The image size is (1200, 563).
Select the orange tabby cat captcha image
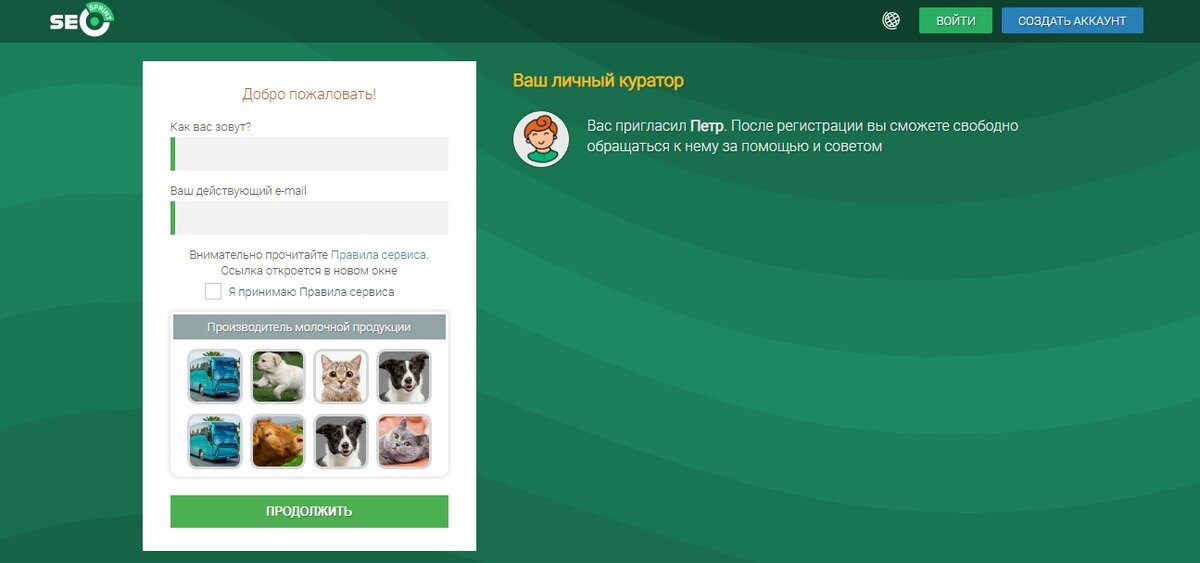pyautogui.click(x=341, y=376)
